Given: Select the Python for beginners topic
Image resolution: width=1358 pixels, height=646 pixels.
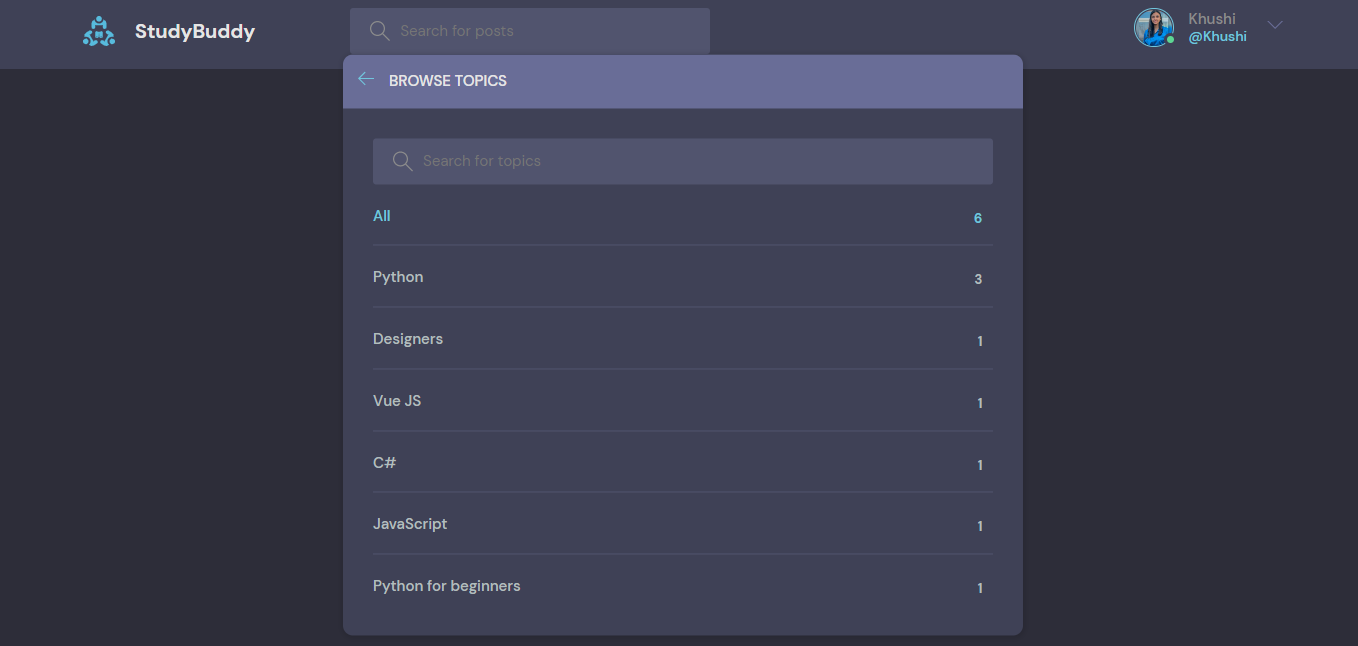Looking at the screenshot, I should tap(447, 585).
